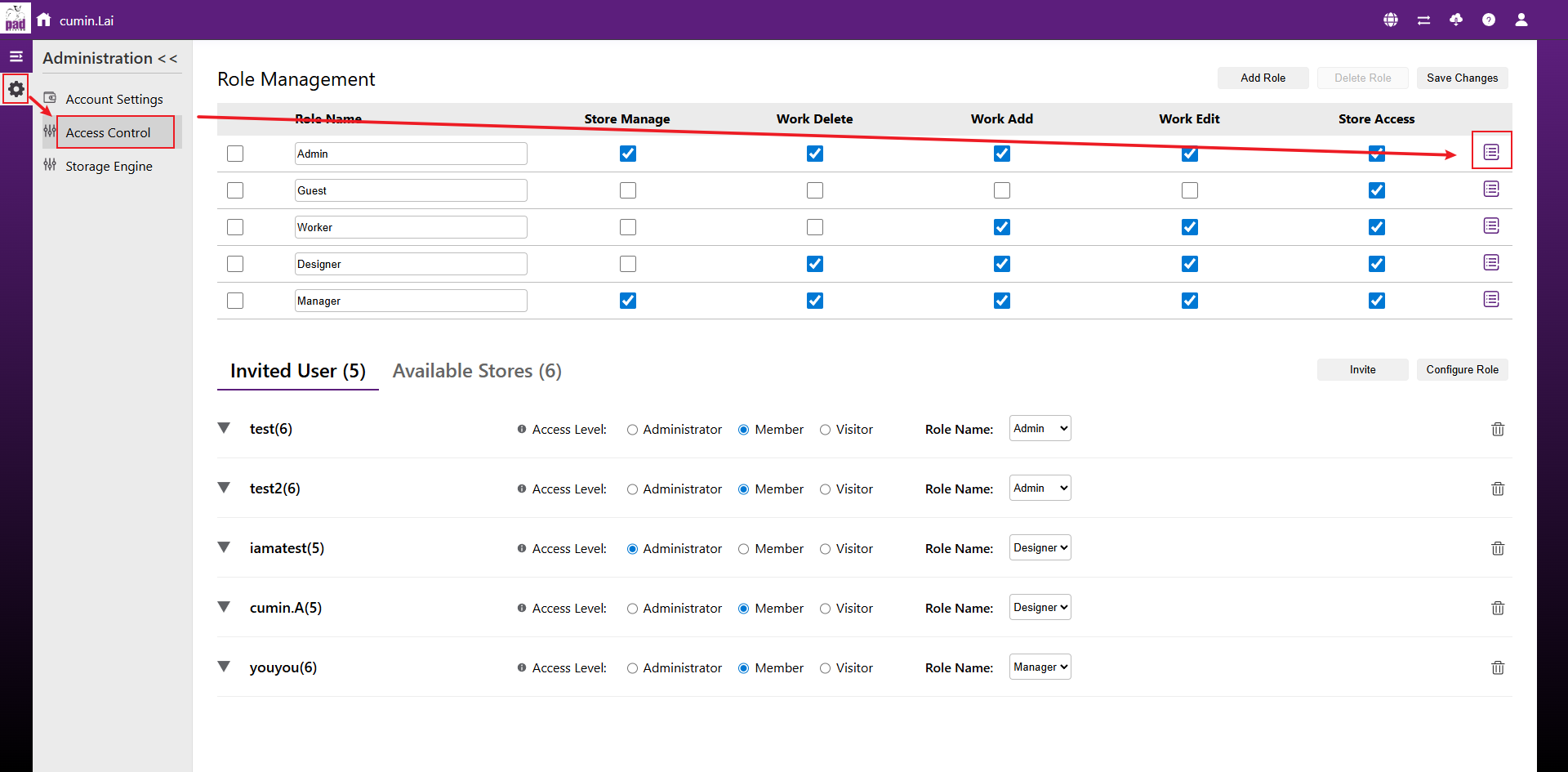Delete the youyou(6) user with trash icon
The image size is (1568, 772).
pyautogui.click(x=1497, y=667)
